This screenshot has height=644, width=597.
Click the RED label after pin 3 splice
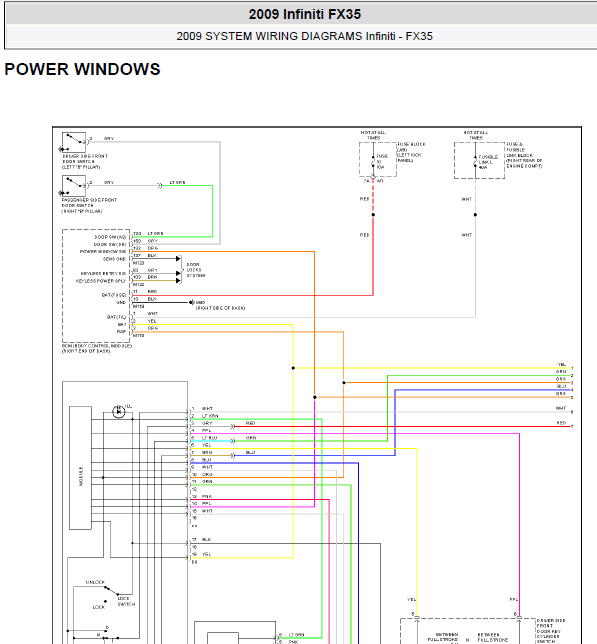(x=250, y=423)
